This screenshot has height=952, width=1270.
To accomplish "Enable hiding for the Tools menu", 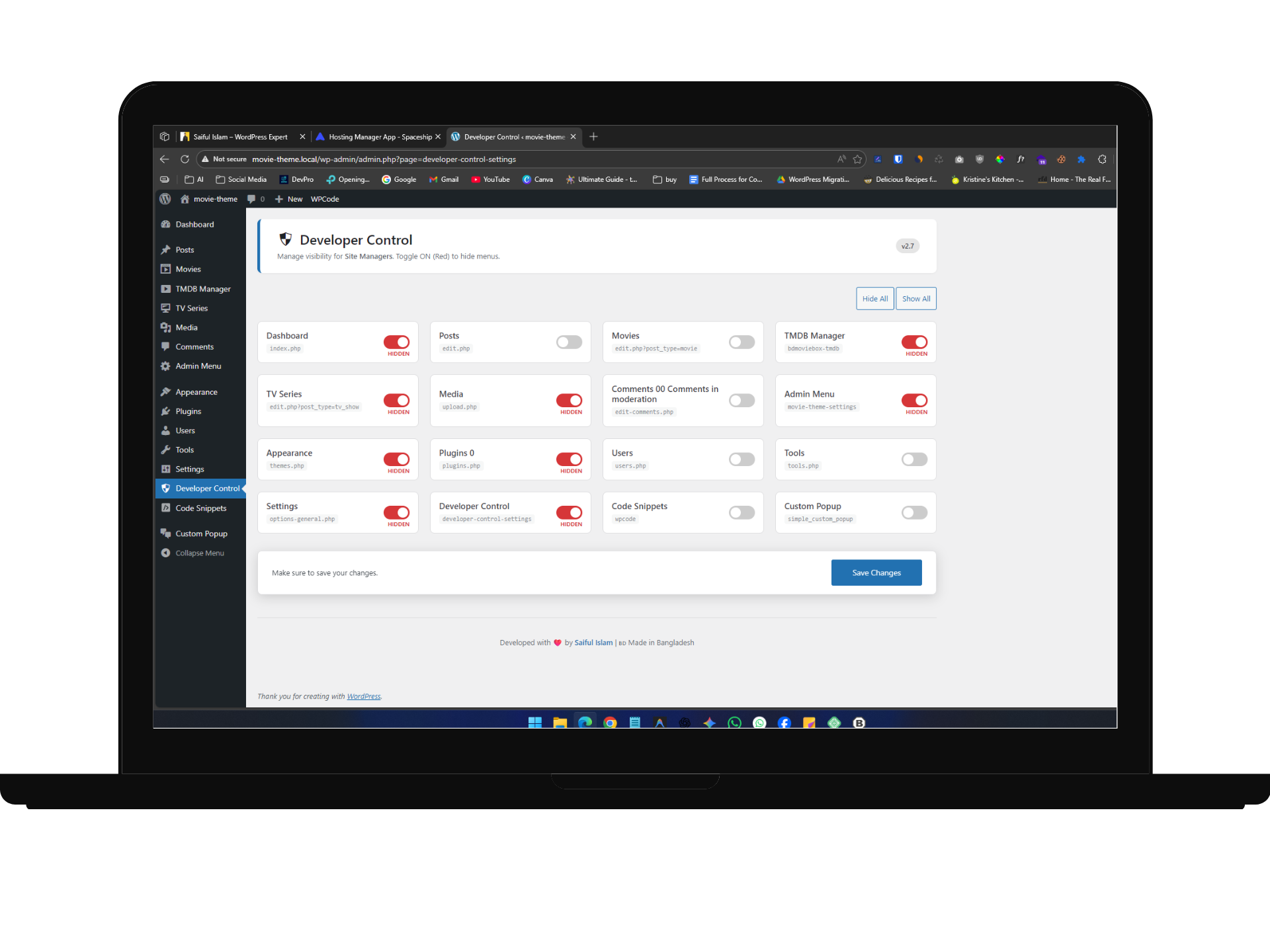I will pyautogui.click(x=914, y=459).
